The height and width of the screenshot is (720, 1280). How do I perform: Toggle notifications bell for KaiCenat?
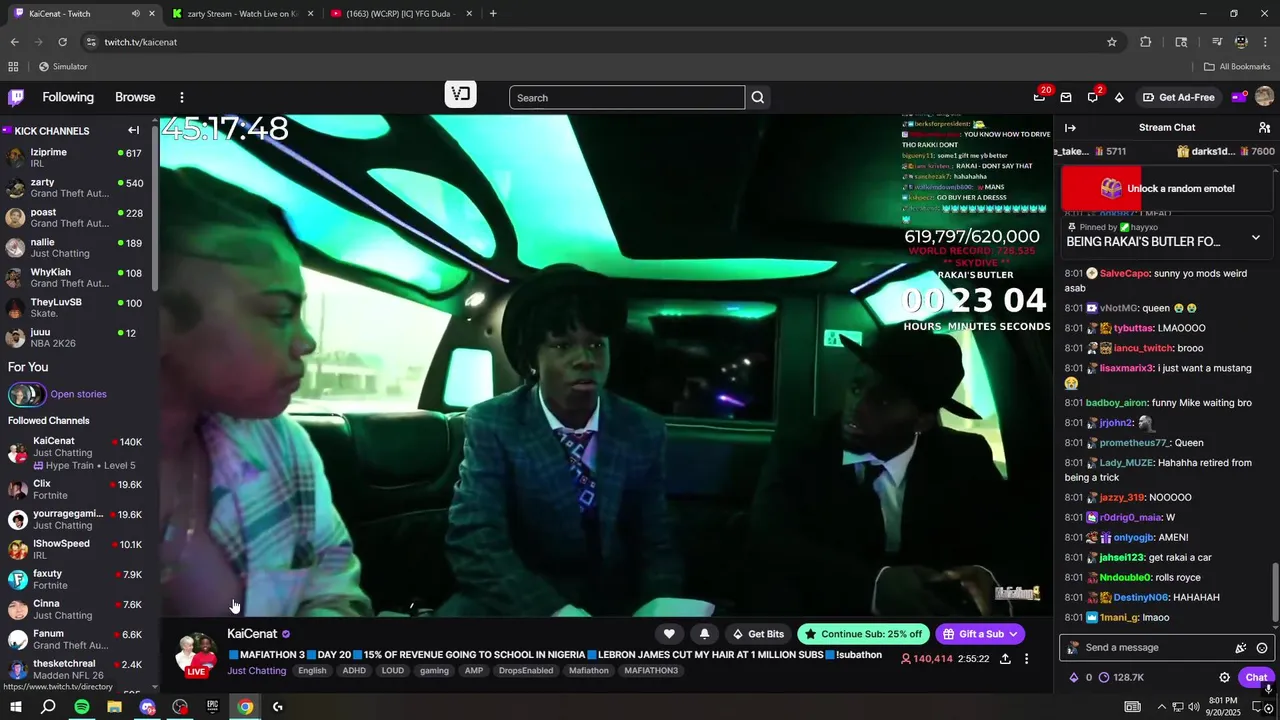point(704,634)
